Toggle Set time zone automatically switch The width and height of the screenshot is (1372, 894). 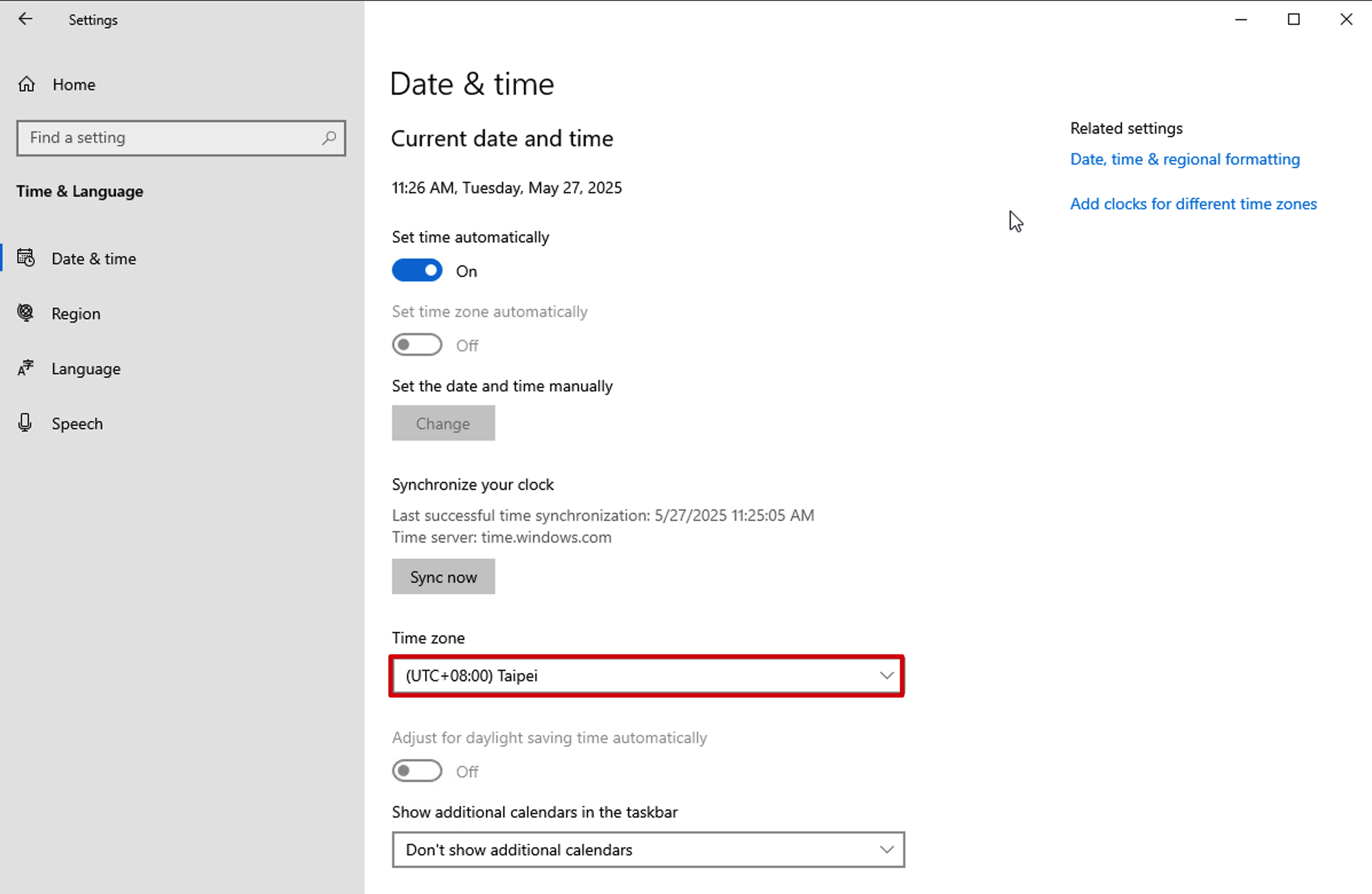[x=417, y=344]
